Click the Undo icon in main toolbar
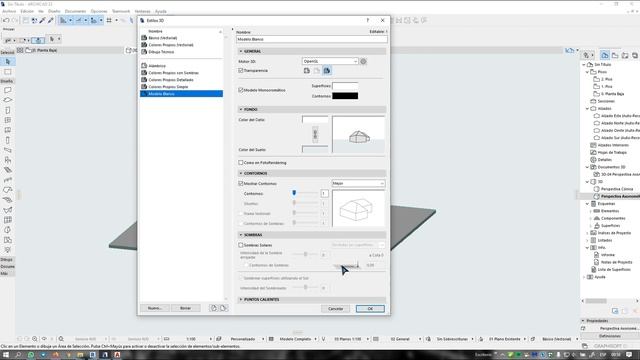 point(6,20)
